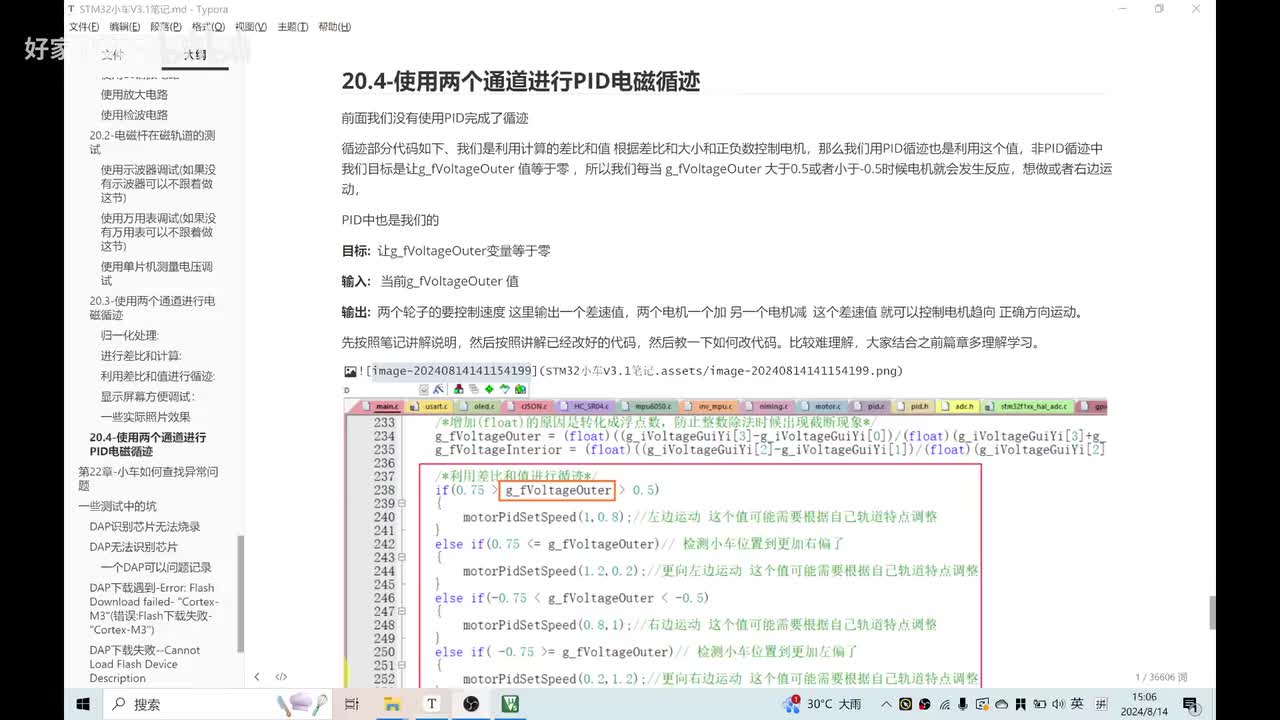1280x720 pixels.
Task: Open outline item 一个DAP可以问题记录
Action: [155, 567]
